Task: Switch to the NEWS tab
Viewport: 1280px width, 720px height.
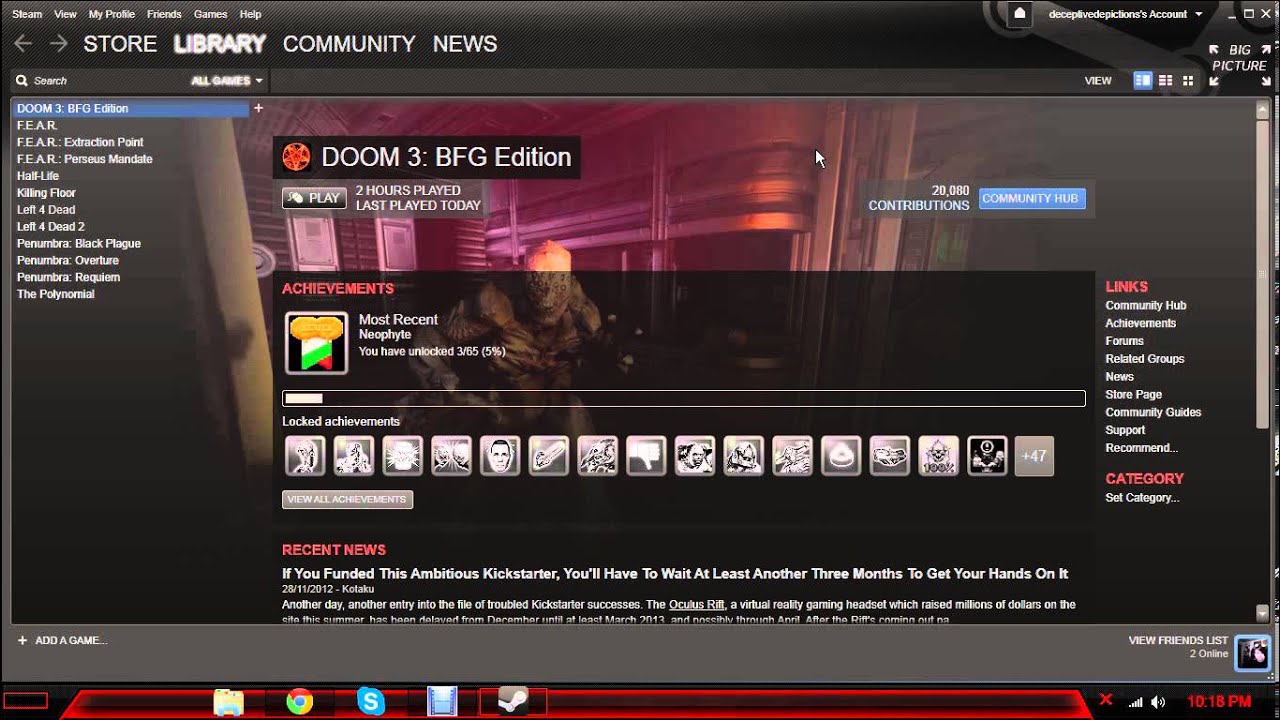Action: tap(465, 44)
